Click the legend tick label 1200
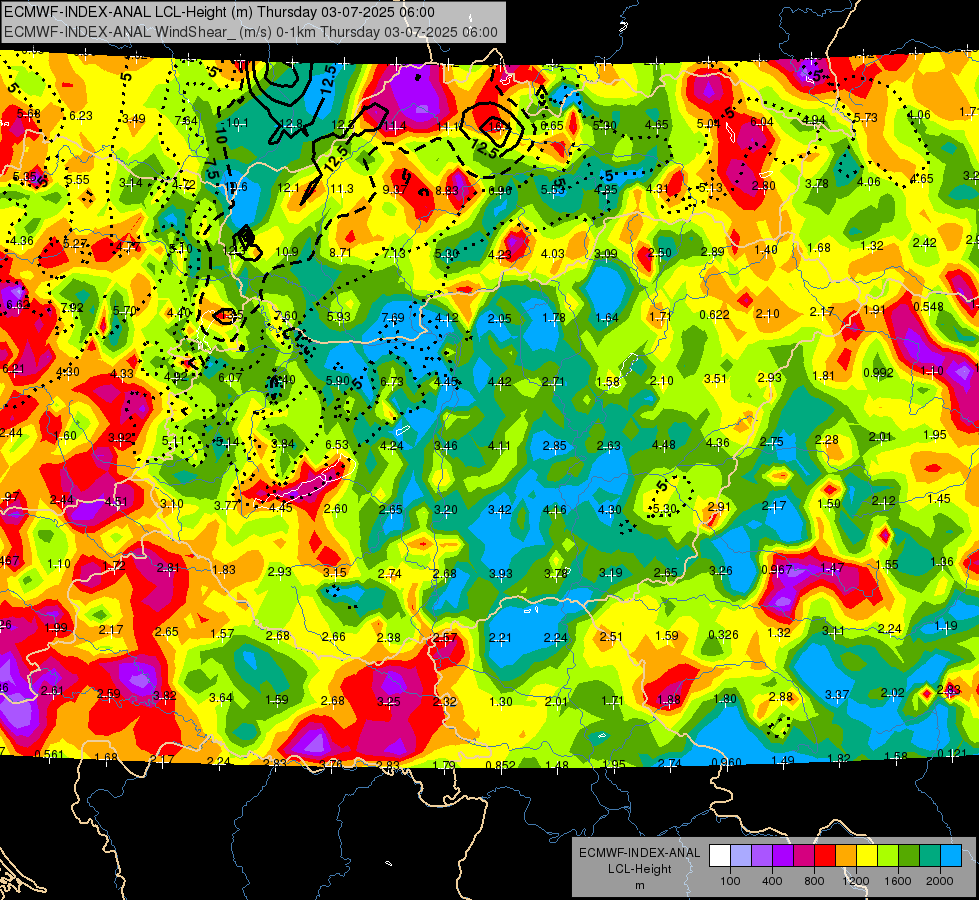The width and height of the screenshot is (979, 900). coord(856,881)
